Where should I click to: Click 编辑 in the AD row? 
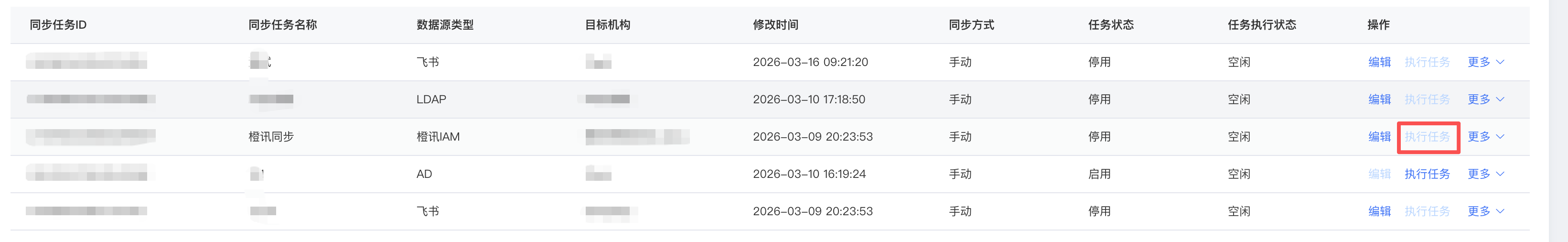point(1379,174)
